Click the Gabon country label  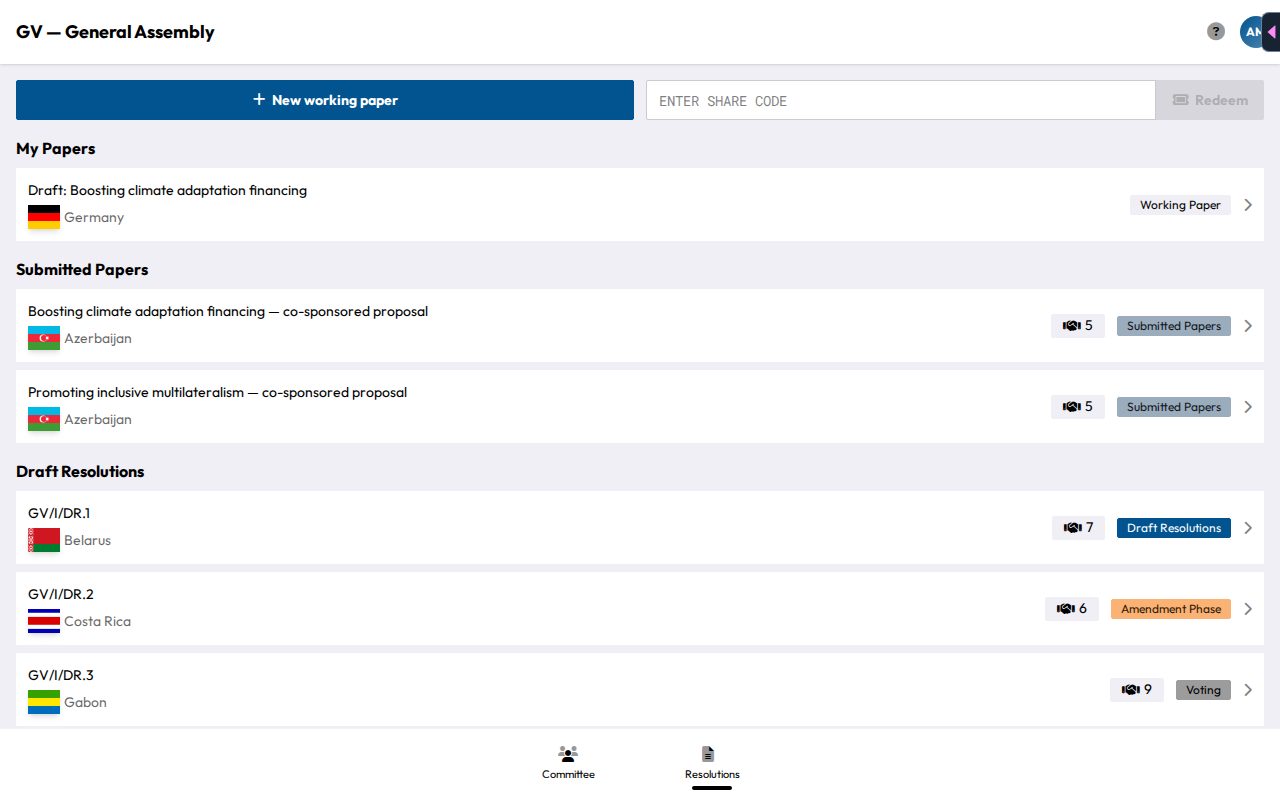(85, 702)
